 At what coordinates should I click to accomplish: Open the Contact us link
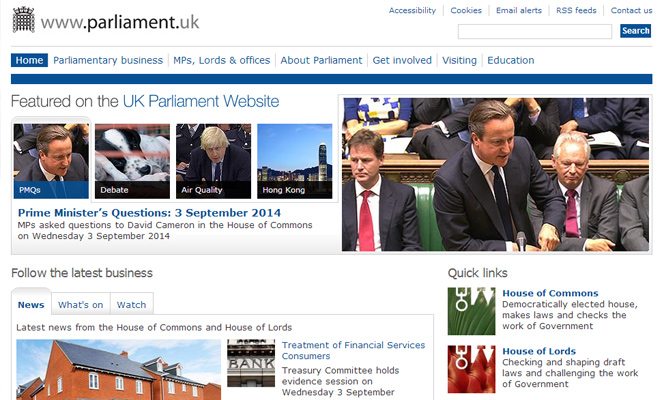(631, 11)
